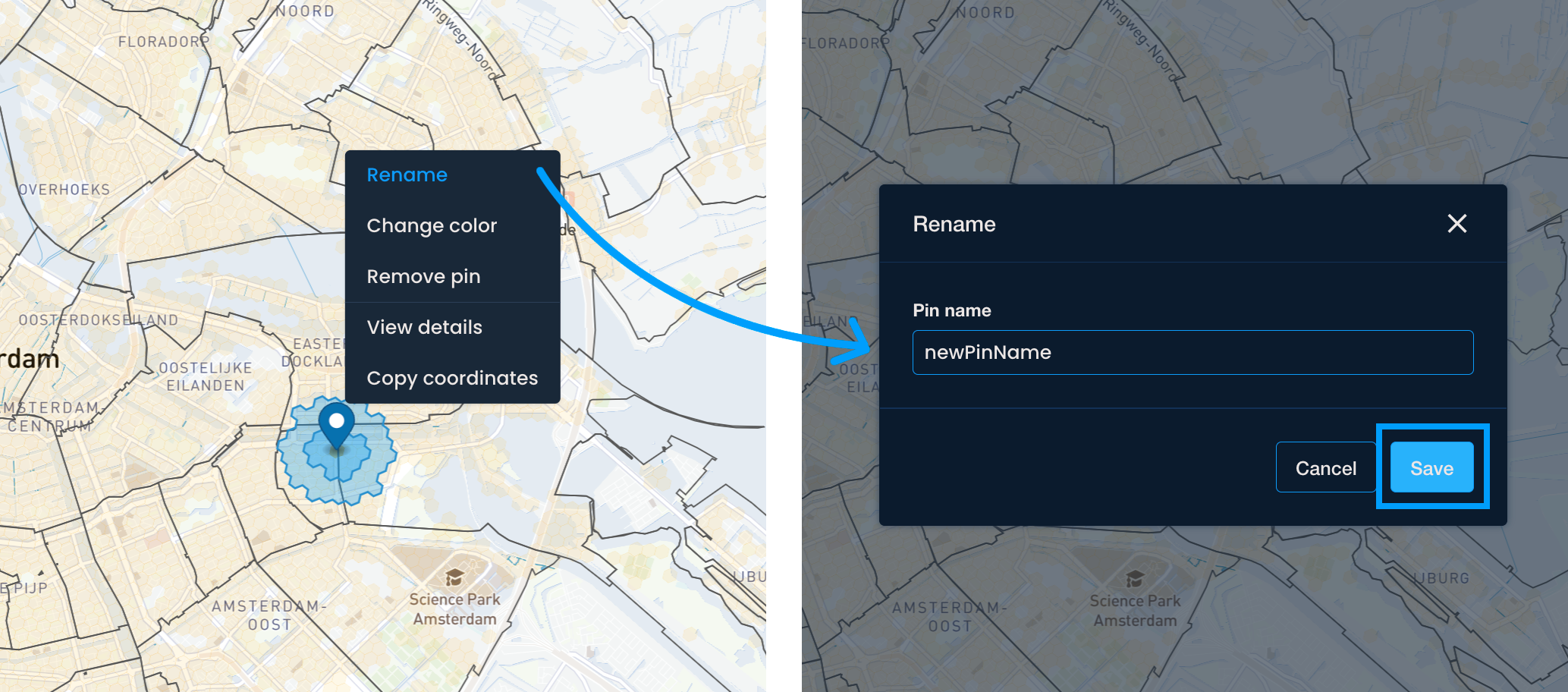Click the Pin name input field

[1192, 352]
